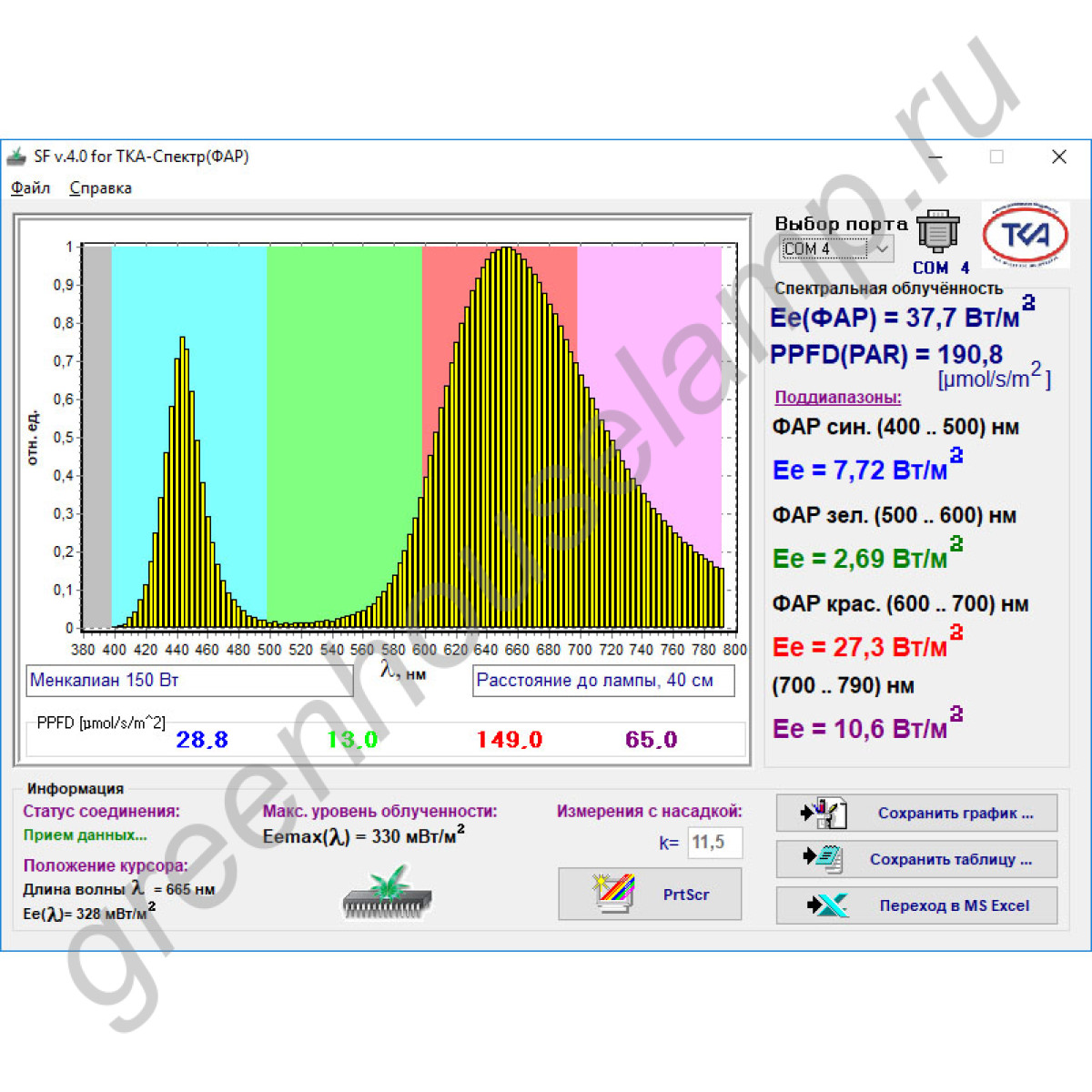
Task: Click the app icon in title bar
Action: pyautogui.click(x=17, y=157)
